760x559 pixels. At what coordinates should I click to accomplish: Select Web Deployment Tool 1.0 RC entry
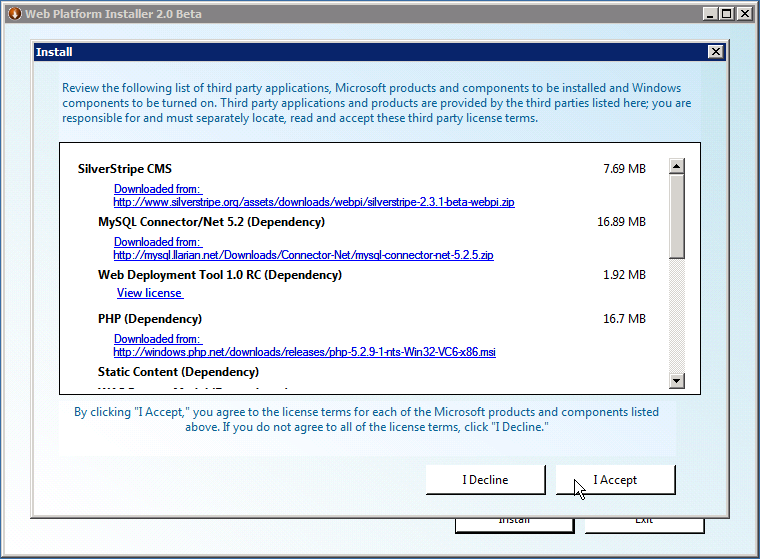coord(220,275)
